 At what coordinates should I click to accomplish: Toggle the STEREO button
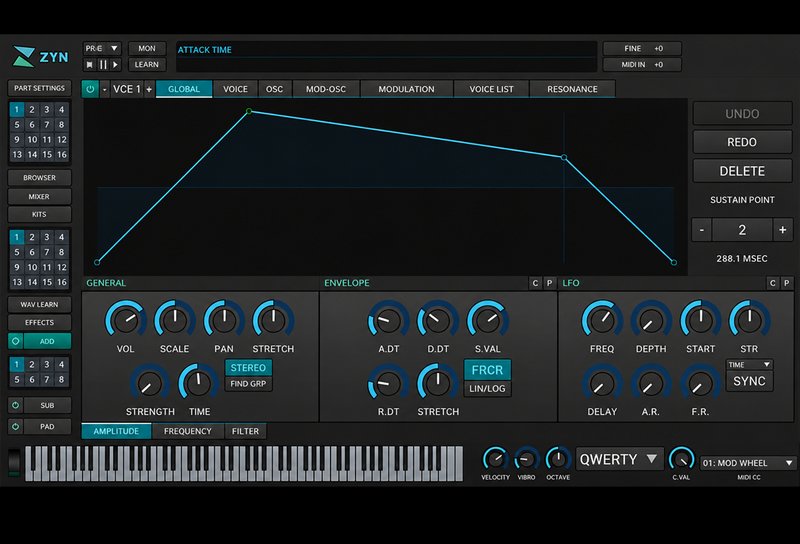click(x=248, y=367)
